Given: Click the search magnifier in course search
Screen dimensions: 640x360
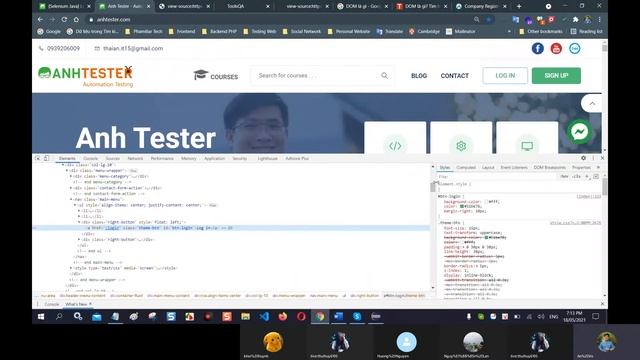Looking at the screenshot, I should tap(384, 76).
